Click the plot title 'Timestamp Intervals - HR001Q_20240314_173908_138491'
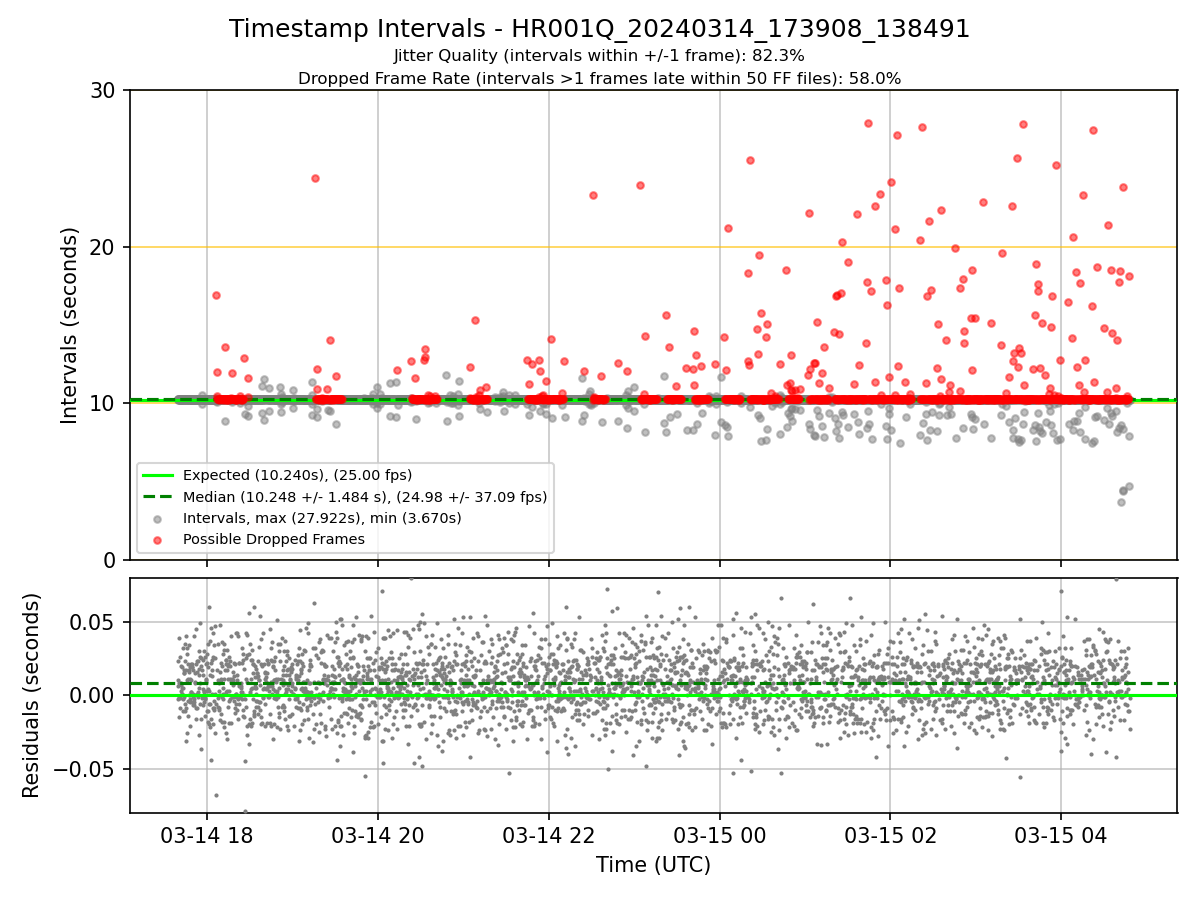 click(599, 29)
